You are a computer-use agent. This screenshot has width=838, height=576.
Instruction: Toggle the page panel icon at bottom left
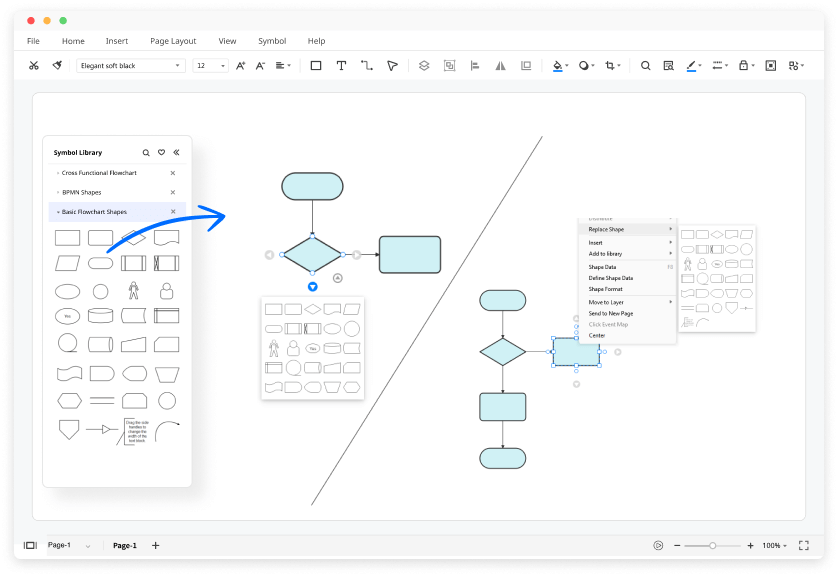click(x=30, y=545)
